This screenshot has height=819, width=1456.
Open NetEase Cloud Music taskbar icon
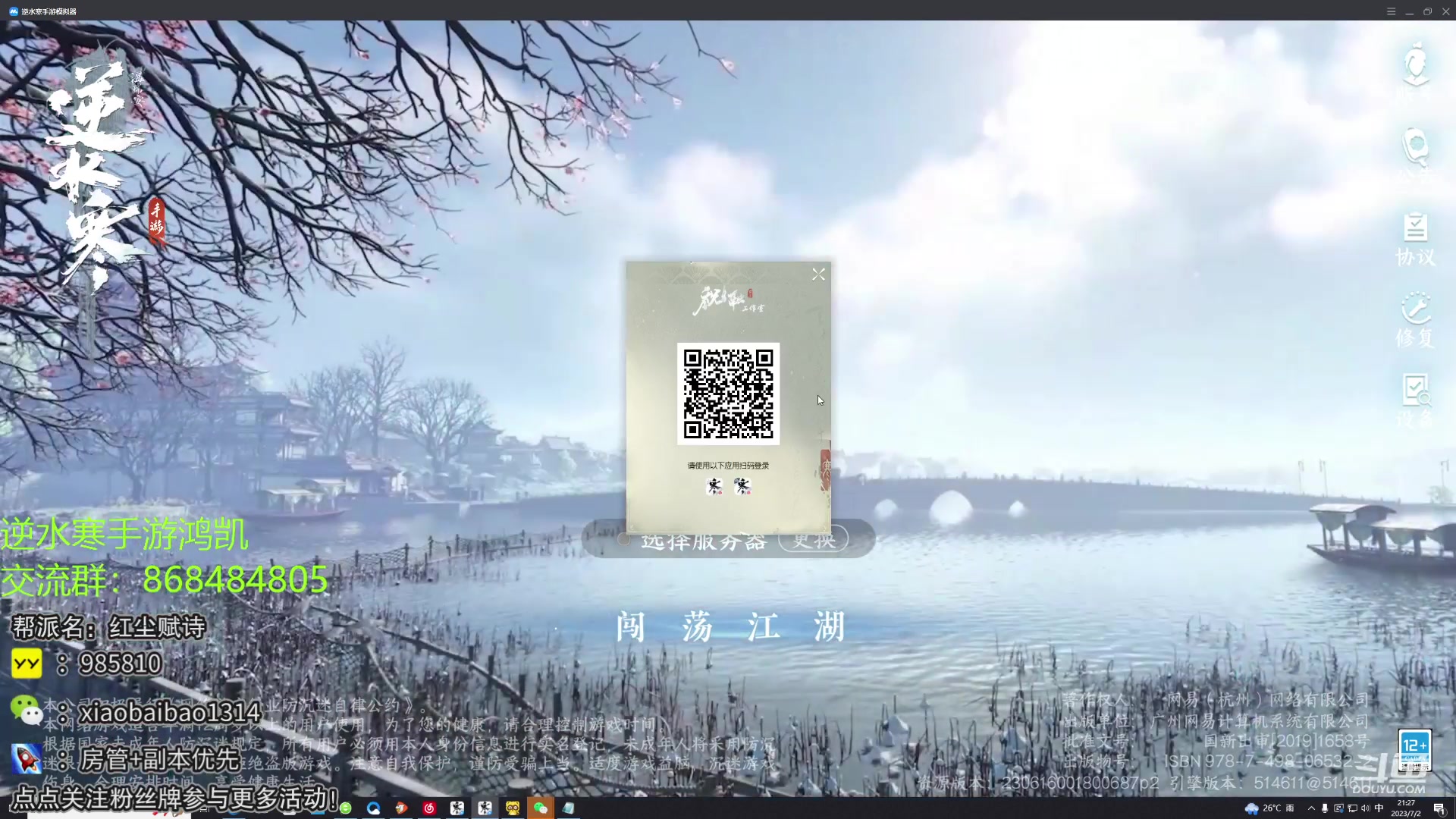point(429,808)
